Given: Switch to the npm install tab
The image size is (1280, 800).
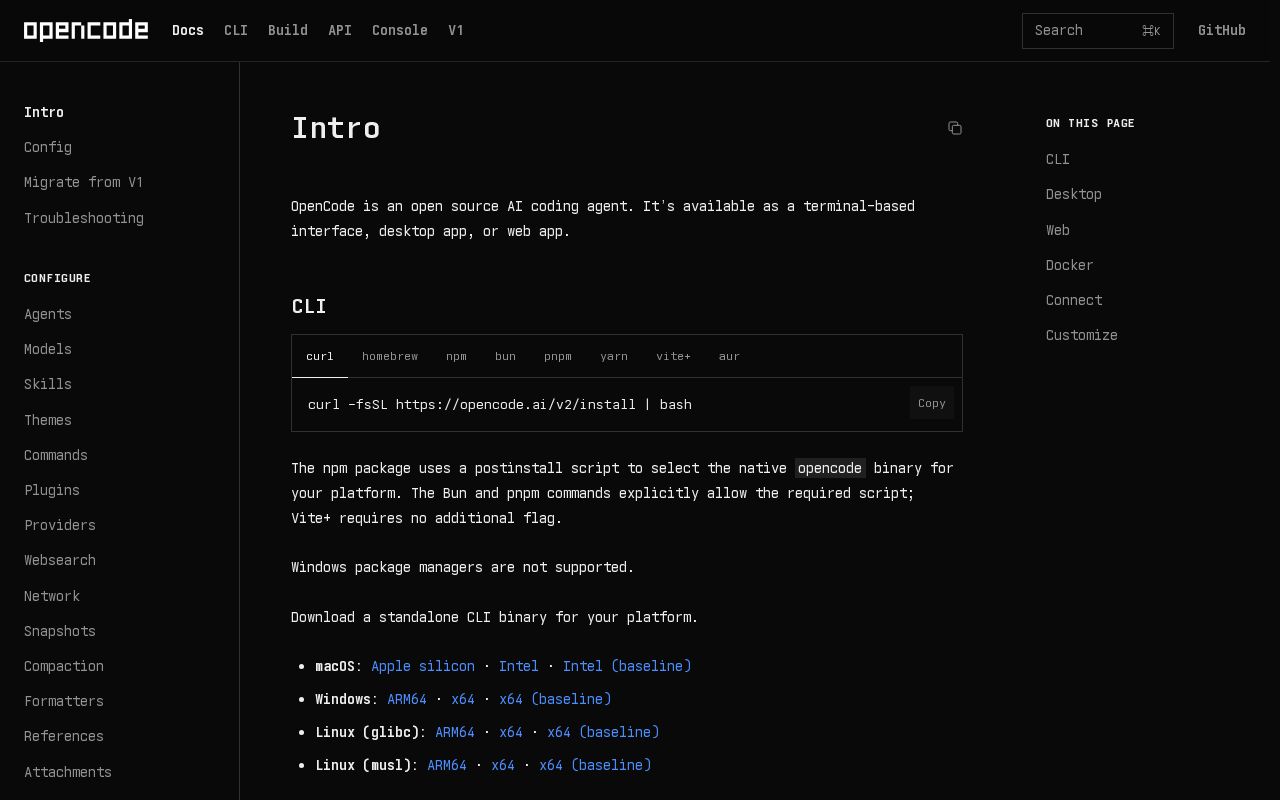Looking at the screenshot, I should (456, 356).
